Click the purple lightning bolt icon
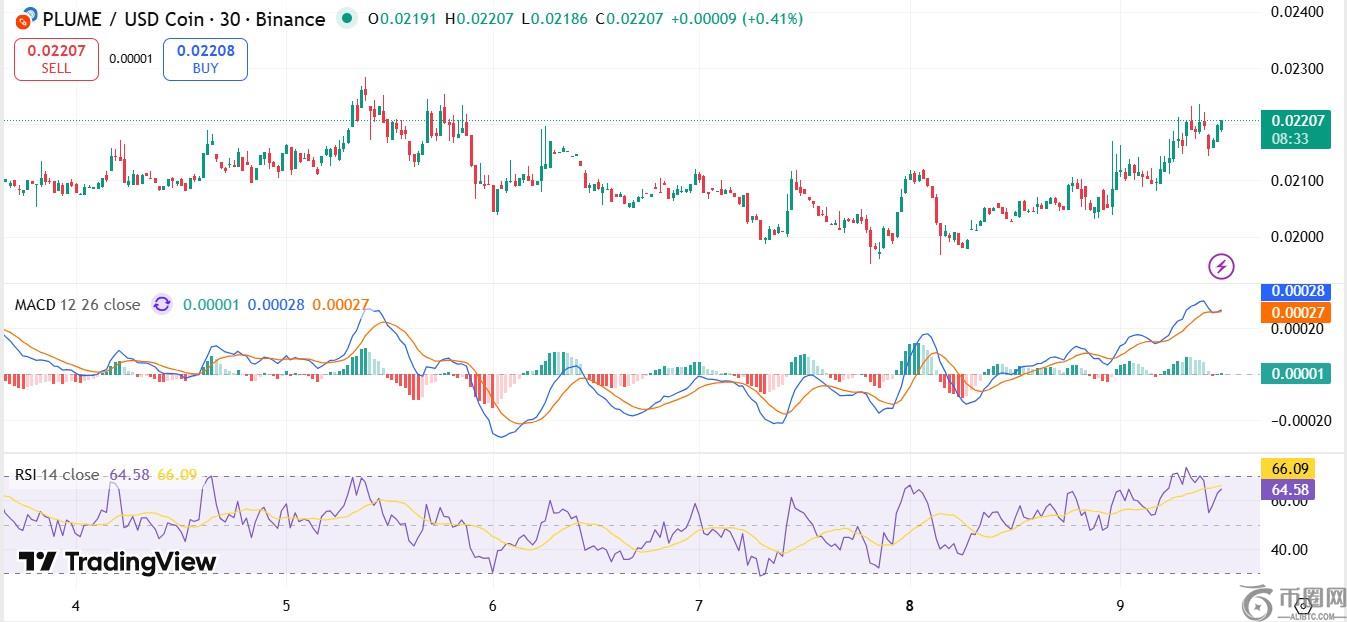 coord(1221,266)
